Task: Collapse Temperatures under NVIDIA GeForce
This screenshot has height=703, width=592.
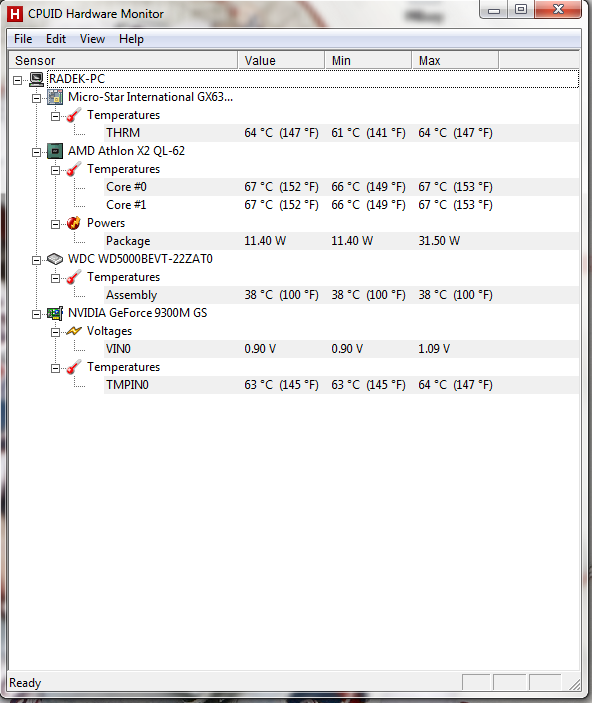Action: click(55, 368)
